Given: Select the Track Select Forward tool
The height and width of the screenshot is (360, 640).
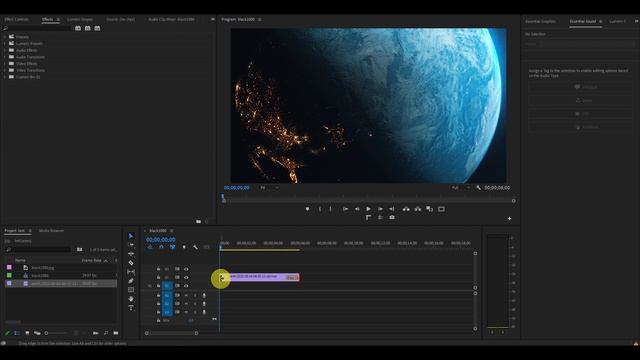Looking at the screenshot, I should tap(131, 245).
